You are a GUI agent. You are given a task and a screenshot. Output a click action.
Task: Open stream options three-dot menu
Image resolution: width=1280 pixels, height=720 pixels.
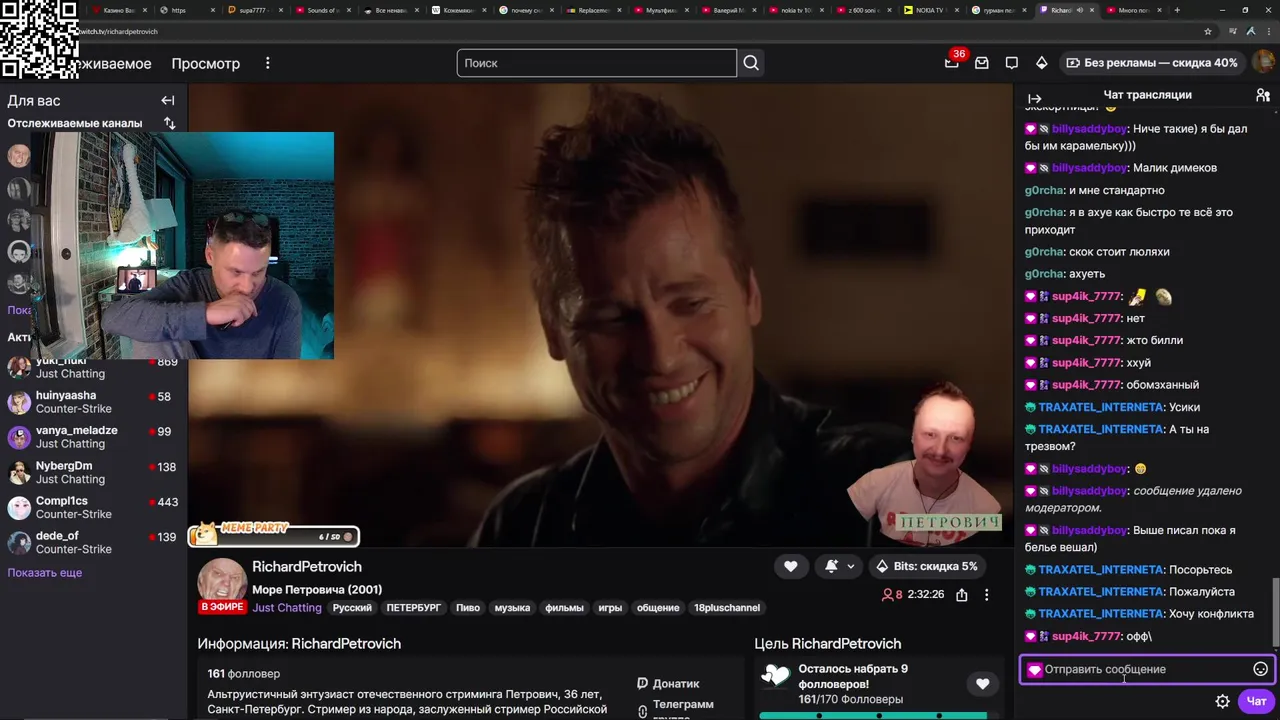[x=986, y=594]
